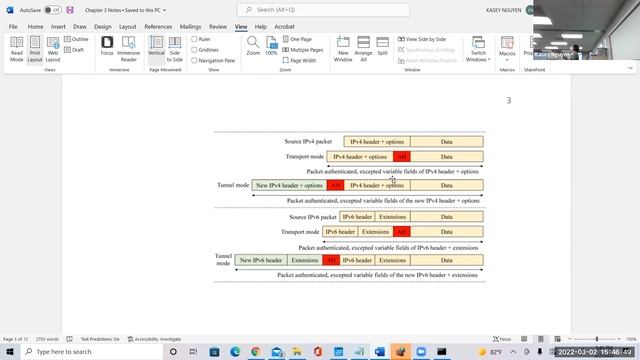
Task: Open the References tab
Action: (x=158, y=27)
